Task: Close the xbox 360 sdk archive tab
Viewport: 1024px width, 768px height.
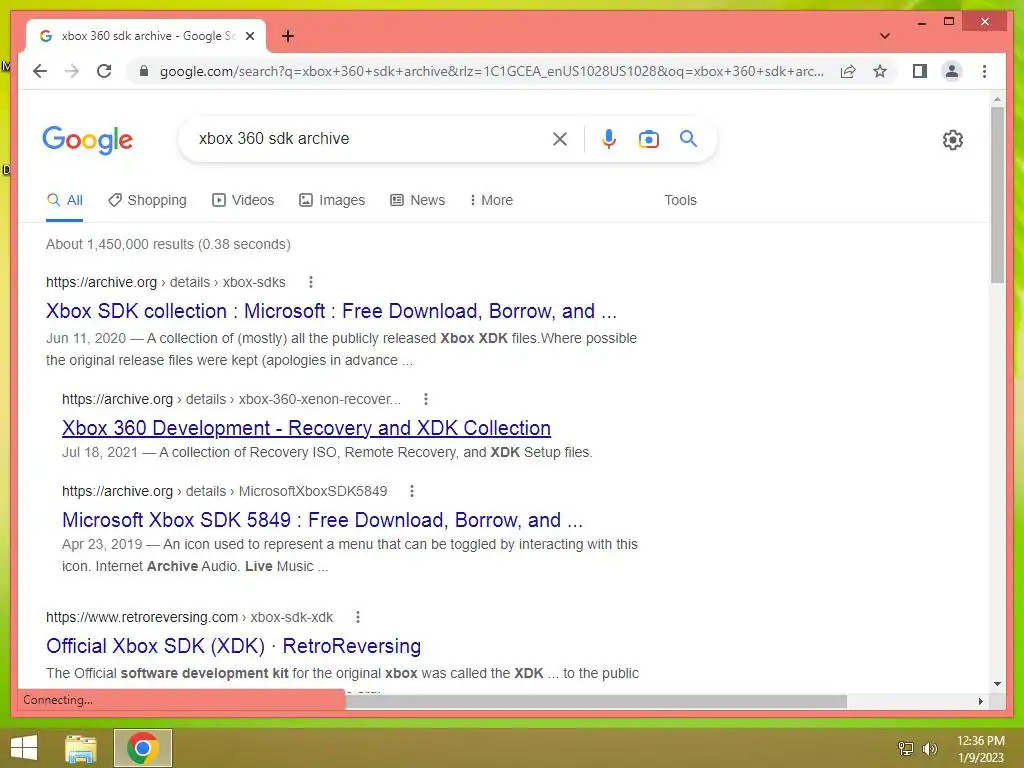Action: click(249, 36)
